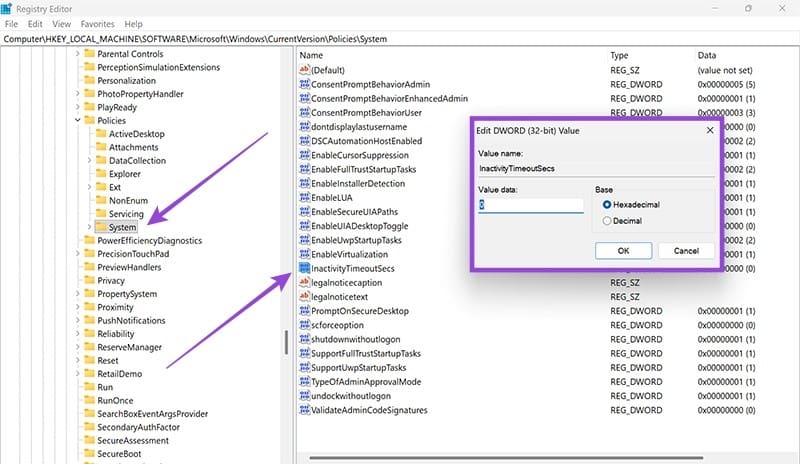Close the Edit DWORD dialog
This screenshot has height=464, width=800.
(x=709, y=130)
